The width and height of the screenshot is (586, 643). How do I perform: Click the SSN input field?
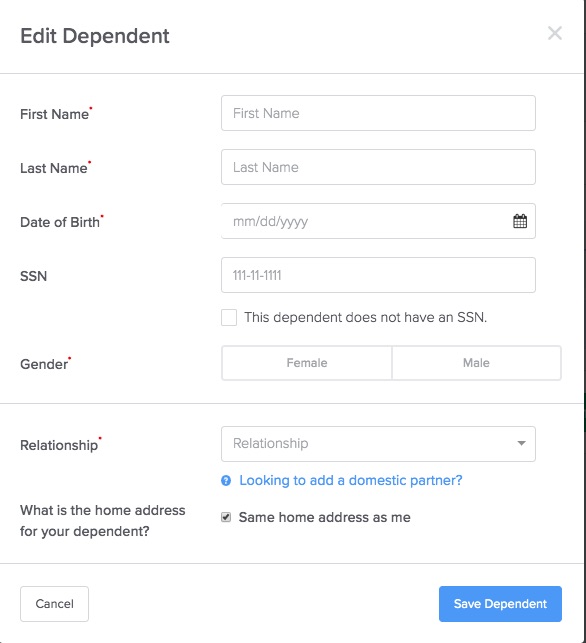(x=378, y=275)
